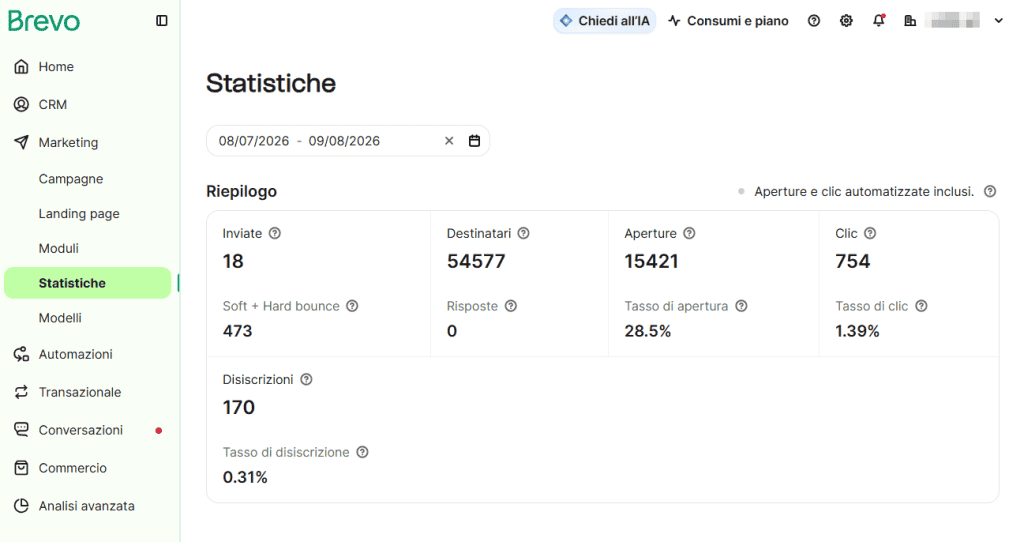Open settings via the gear icon
Screen dimensions: 1024x542
coord(846,21)
